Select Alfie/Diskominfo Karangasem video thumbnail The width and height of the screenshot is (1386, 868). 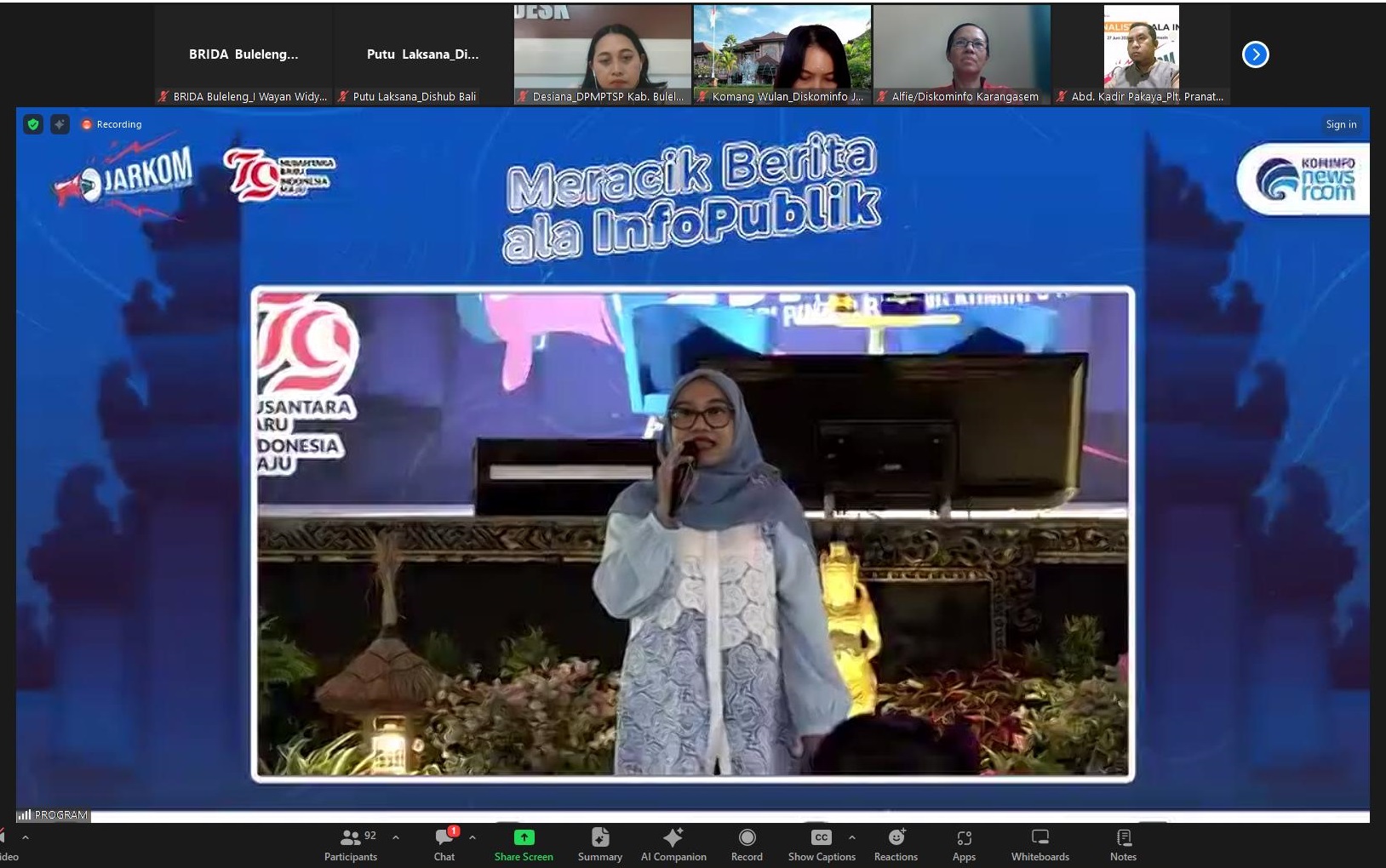(x=962, y=54)
